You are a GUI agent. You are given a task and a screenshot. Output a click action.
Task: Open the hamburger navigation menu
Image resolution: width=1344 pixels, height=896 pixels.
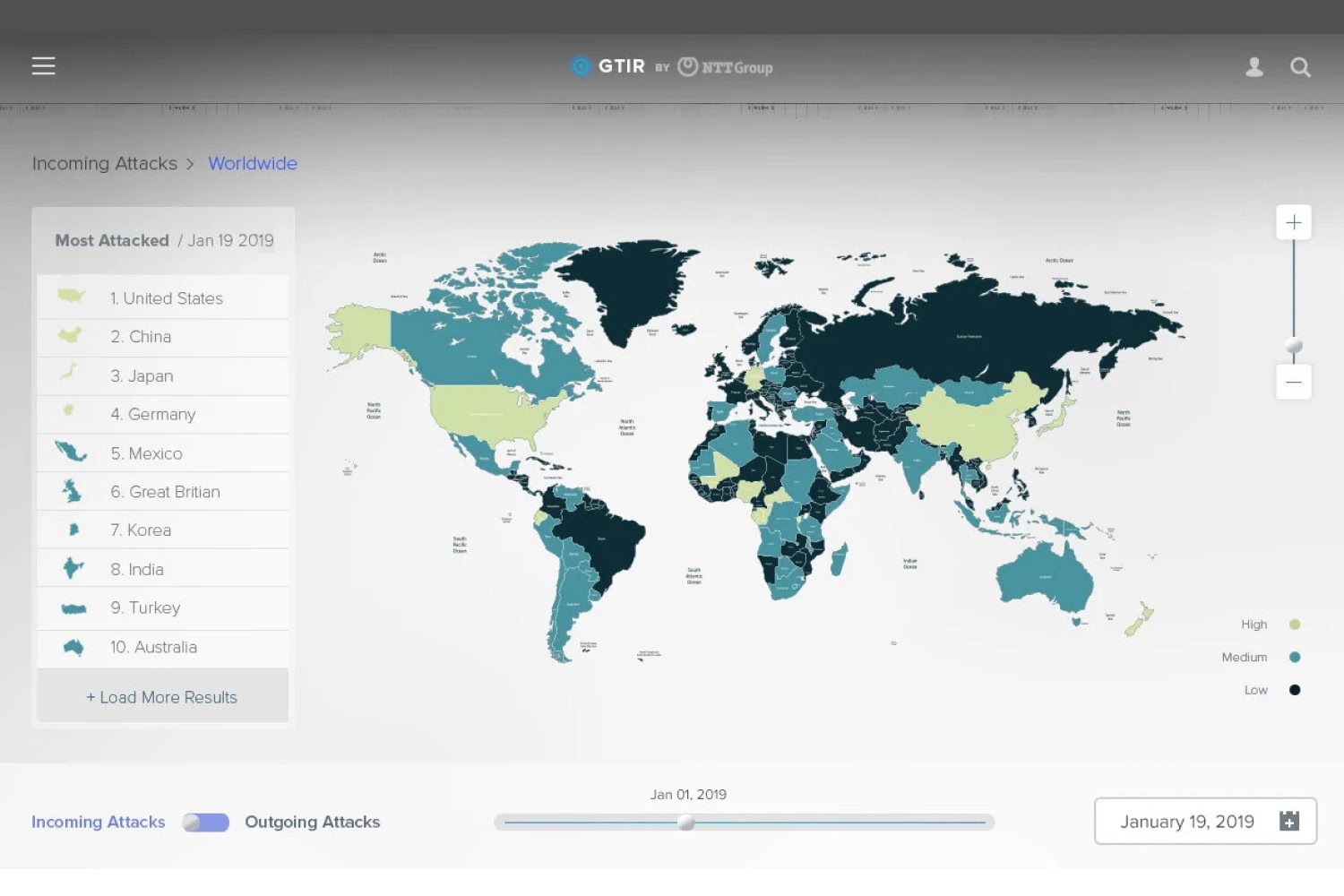coord(43,65)
